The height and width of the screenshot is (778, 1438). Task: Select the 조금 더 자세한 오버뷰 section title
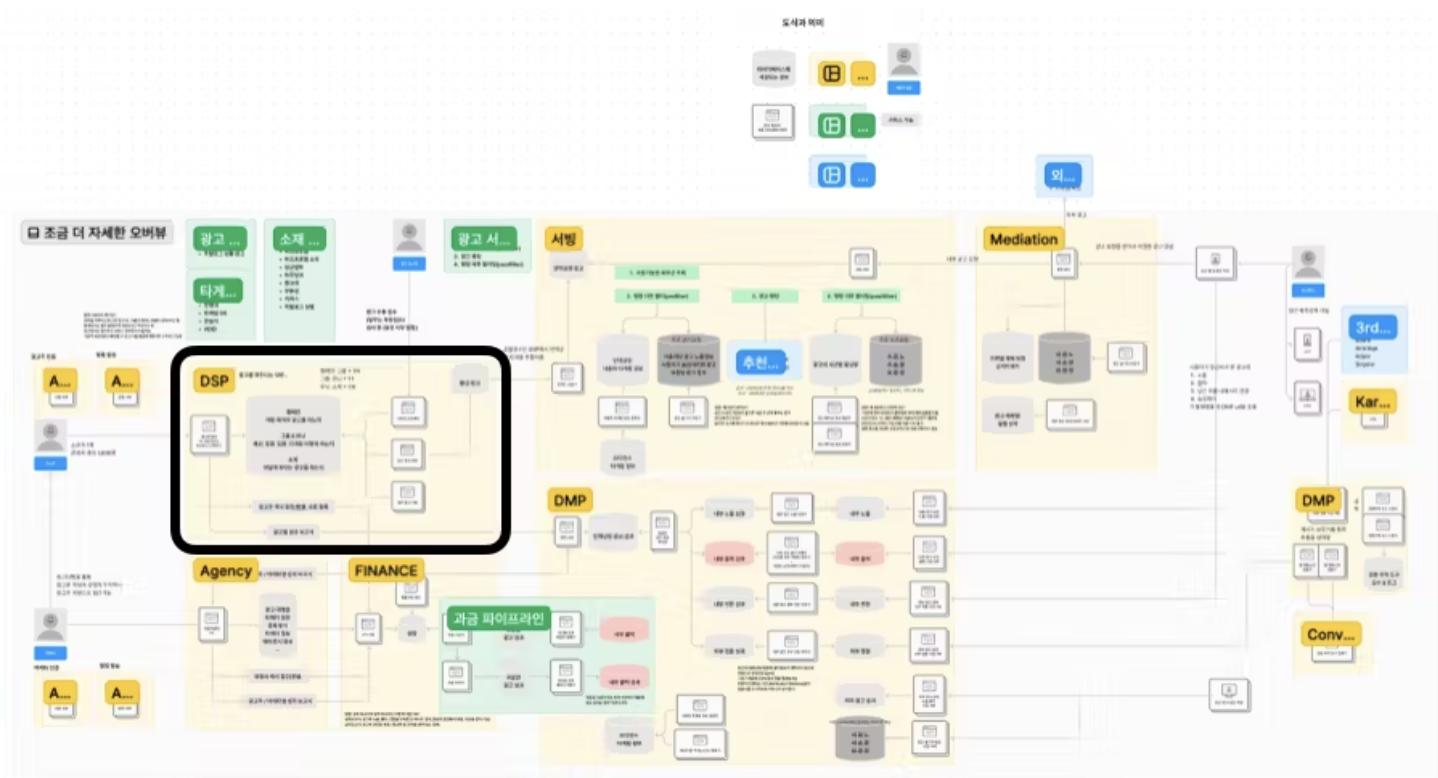pos(97,234)
